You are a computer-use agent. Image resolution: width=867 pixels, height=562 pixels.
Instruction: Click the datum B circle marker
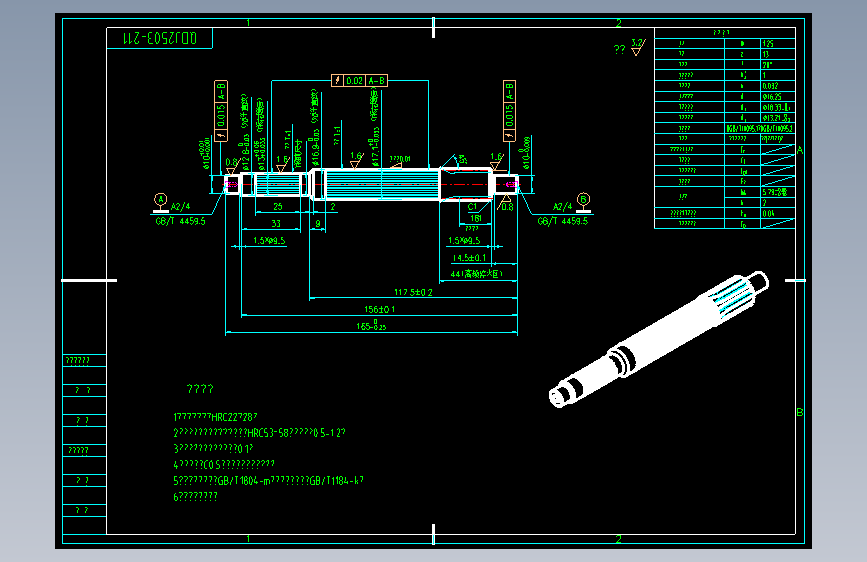[583, 199]
